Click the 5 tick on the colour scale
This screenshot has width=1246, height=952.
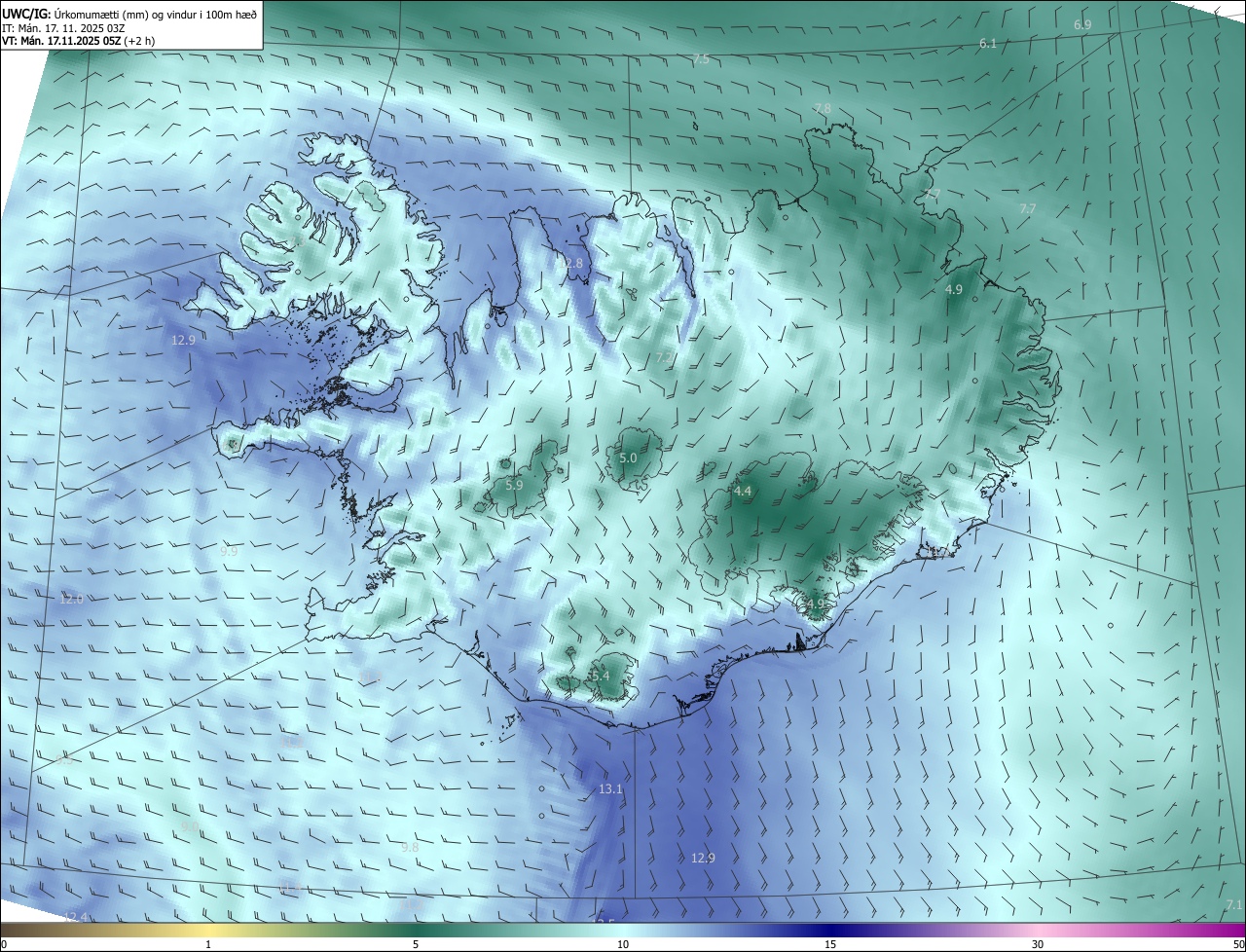point(416,944)
